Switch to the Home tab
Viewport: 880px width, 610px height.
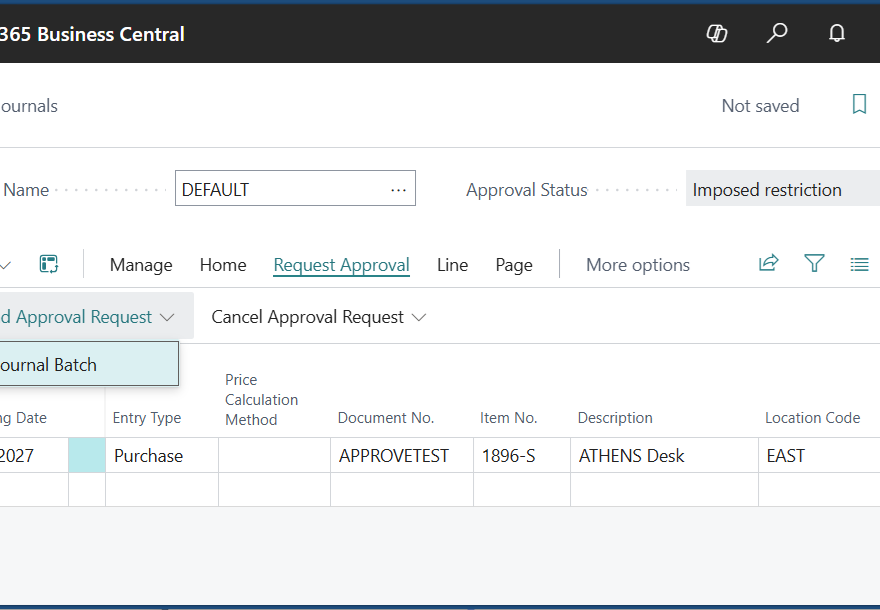(x=223, y=265)
